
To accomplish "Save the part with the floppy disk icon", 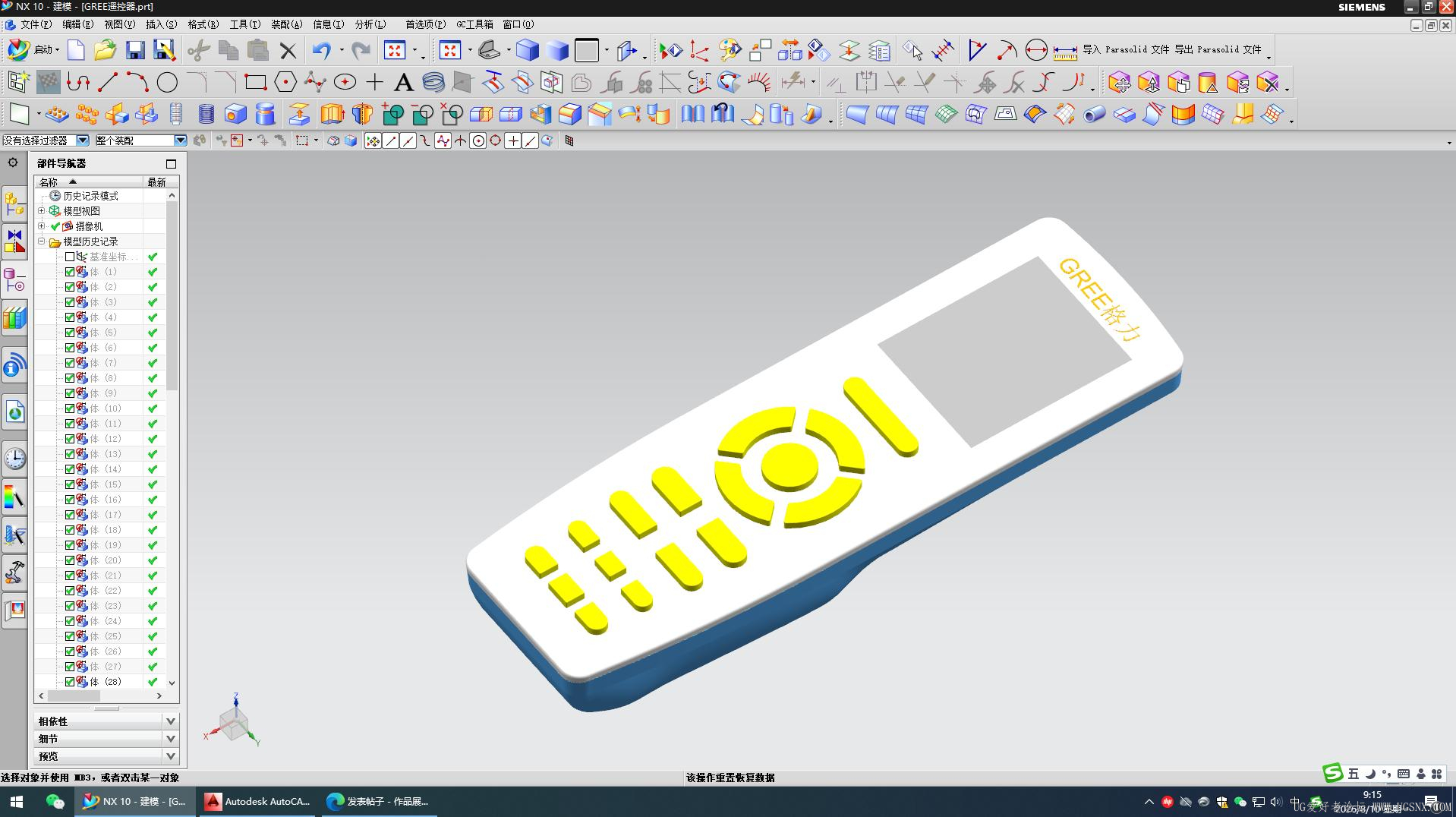I will [x=135, y=51].
